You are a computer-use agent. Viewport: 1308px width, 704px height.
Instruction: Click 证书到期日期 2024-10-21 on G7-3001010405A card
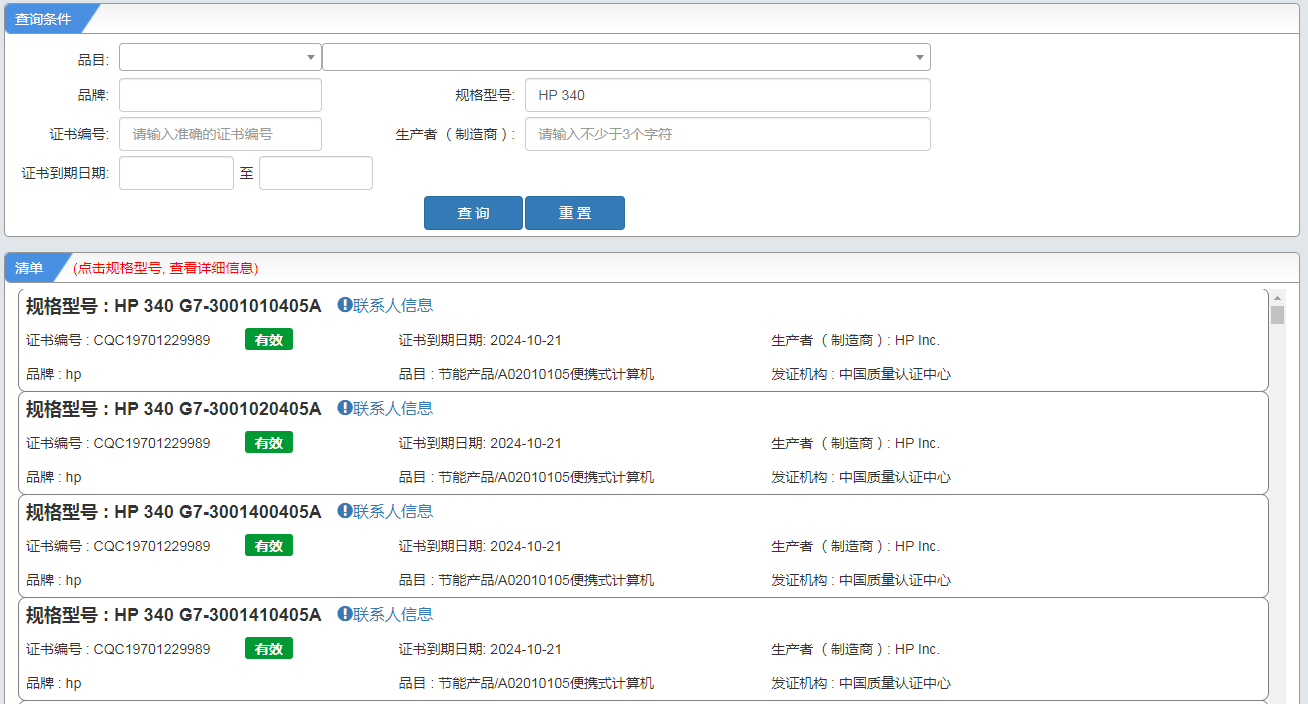(480, 340)
